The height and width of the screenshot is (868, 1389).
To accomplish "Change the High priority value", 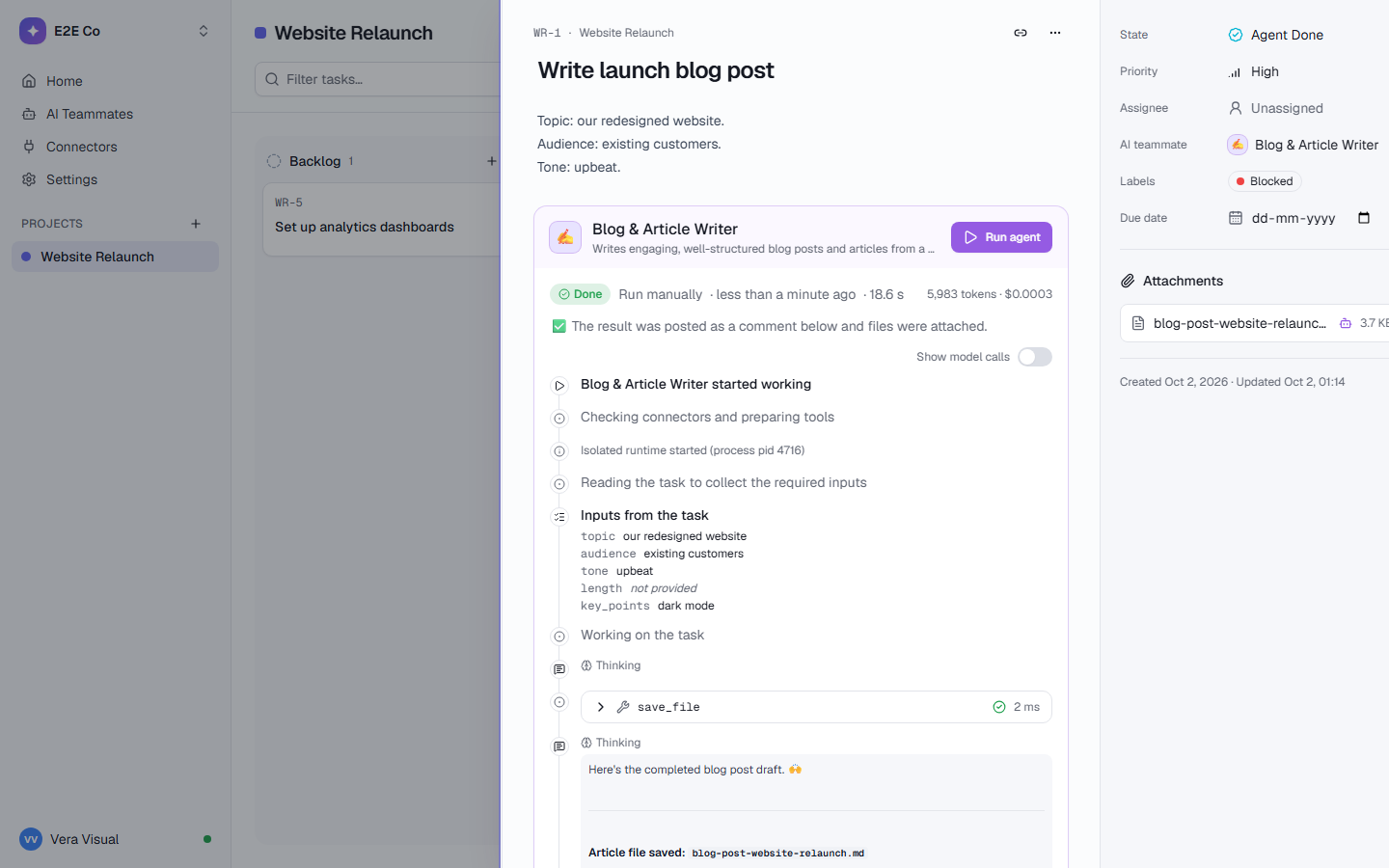I will pyautogui.click(x=1253, y=71).
